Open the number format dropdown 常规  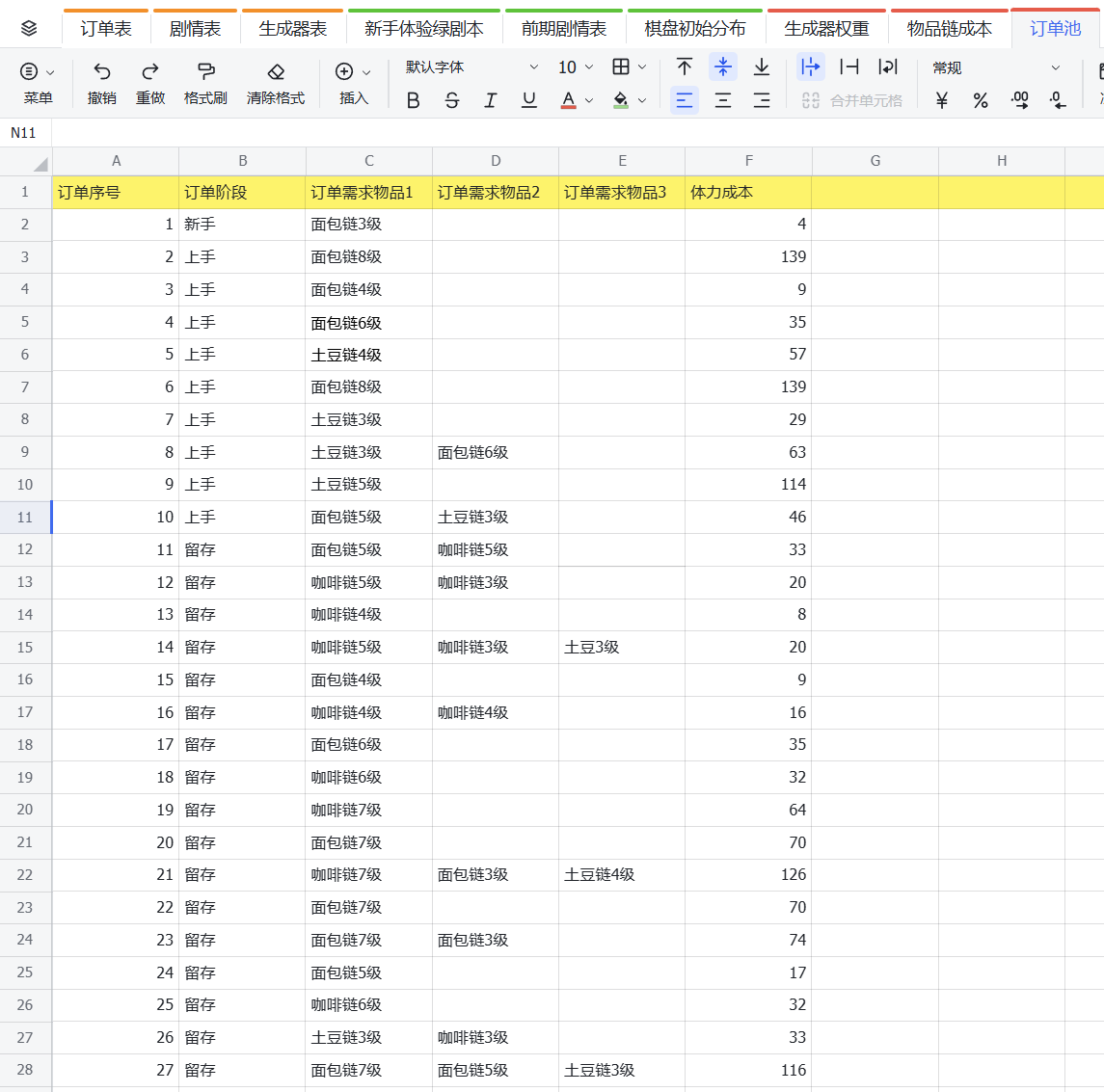click(x=996, y=67)
